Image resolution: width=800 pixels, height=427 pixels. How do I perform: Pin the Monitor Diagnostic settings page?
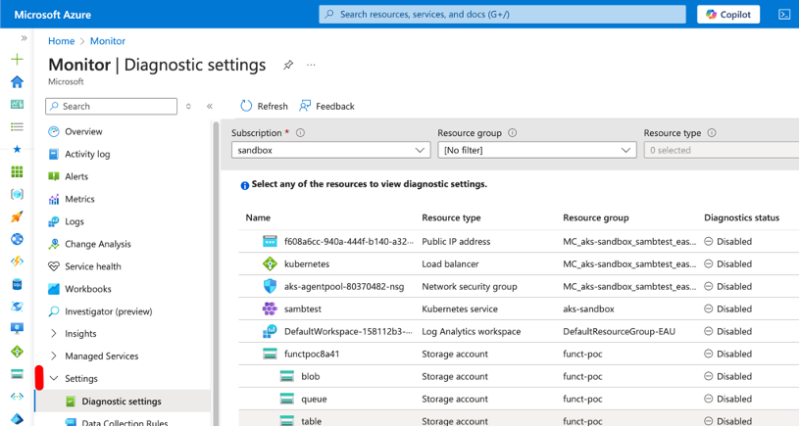(x=288, y=65)
